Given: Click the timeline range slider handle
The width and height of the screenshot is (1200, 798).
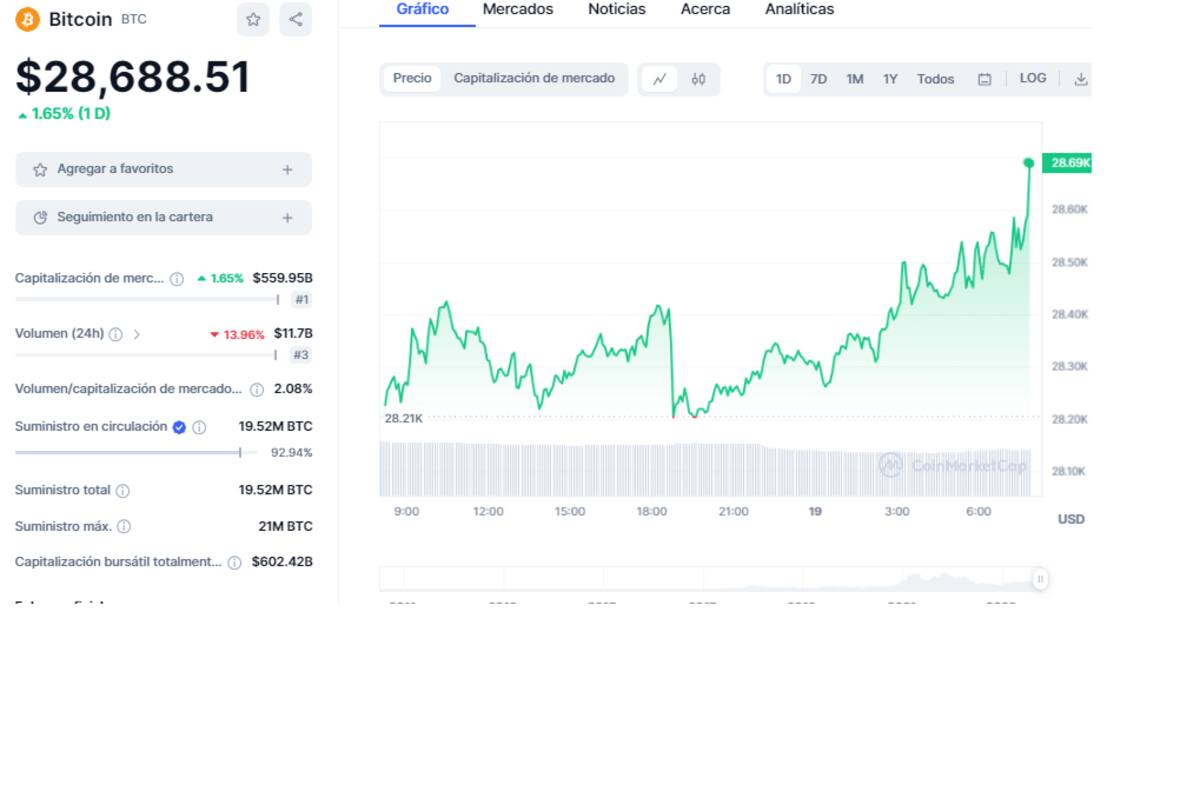Looking at the screenshot, I should [x=1040, y=578].
